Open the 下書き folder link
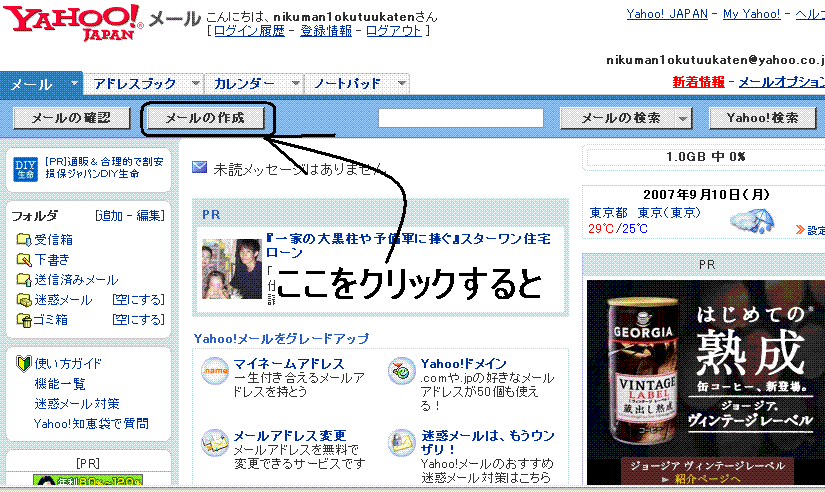Screen dimensions: 825x492 coord(52,260)
